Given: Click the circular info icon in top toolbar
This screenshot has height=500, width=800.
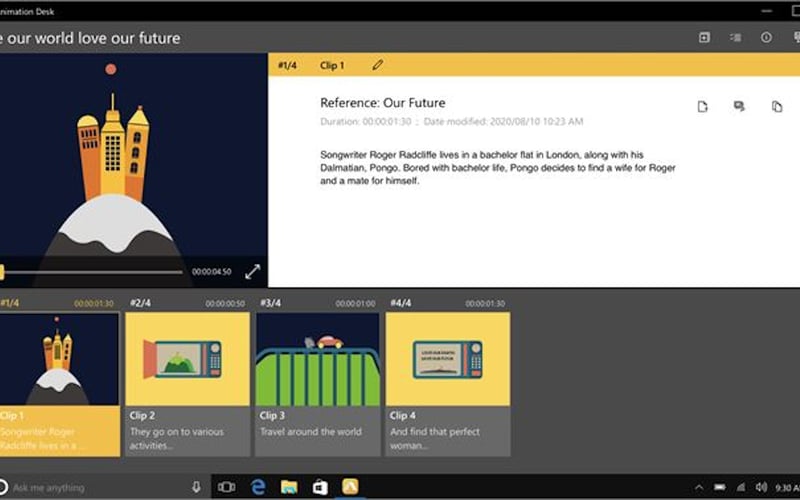Looking at the screenshot, I should pos(766,38).
